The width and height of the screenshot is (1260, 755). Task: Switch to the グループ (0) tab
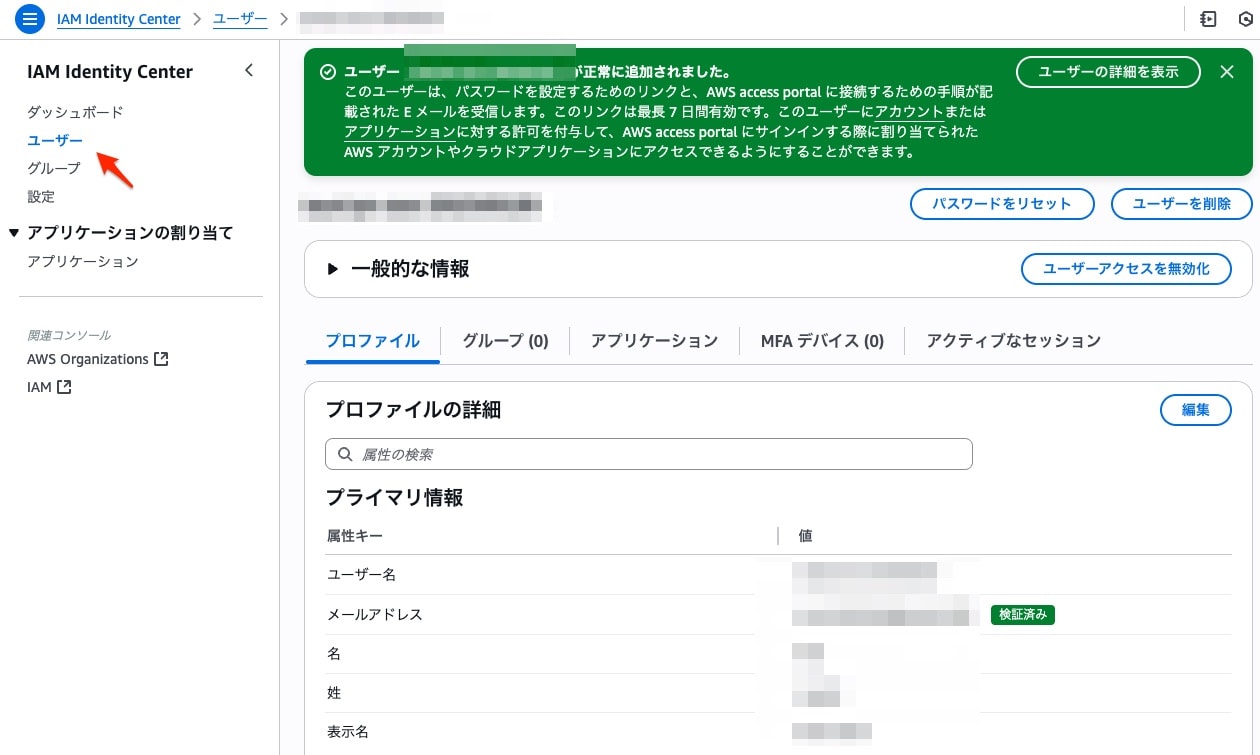pyautogui.click(x=505, y=341)
